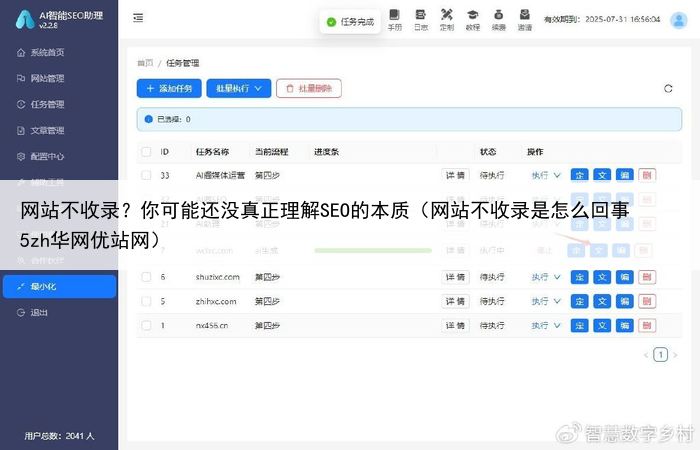The width and height of the screenshot is (700, 450).
Task: Collapse the sidebar with the hamburger icon
Action: [137, 18]
